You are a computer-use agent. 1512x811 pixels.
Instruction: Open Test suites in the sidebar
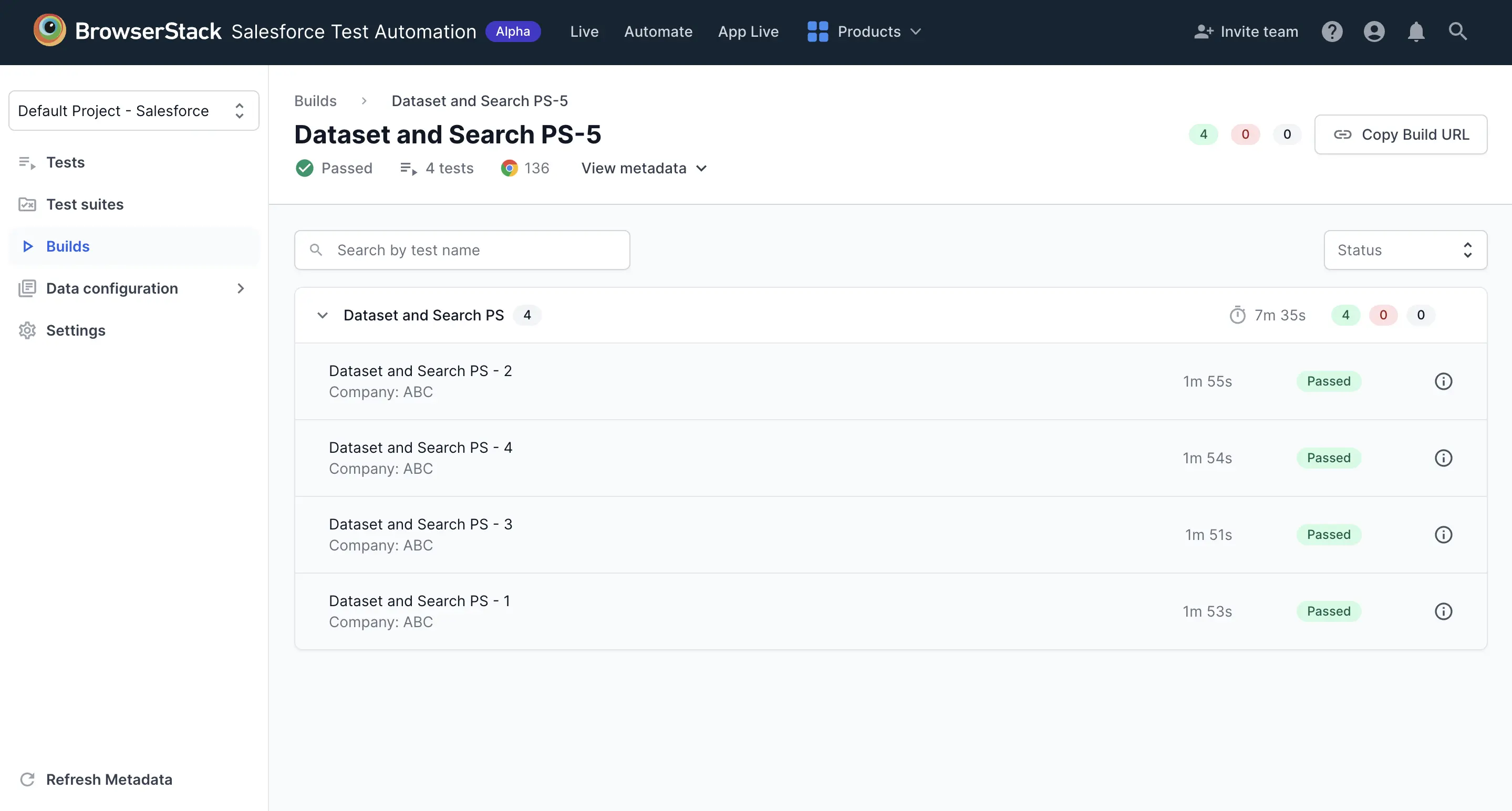[134, 204]
